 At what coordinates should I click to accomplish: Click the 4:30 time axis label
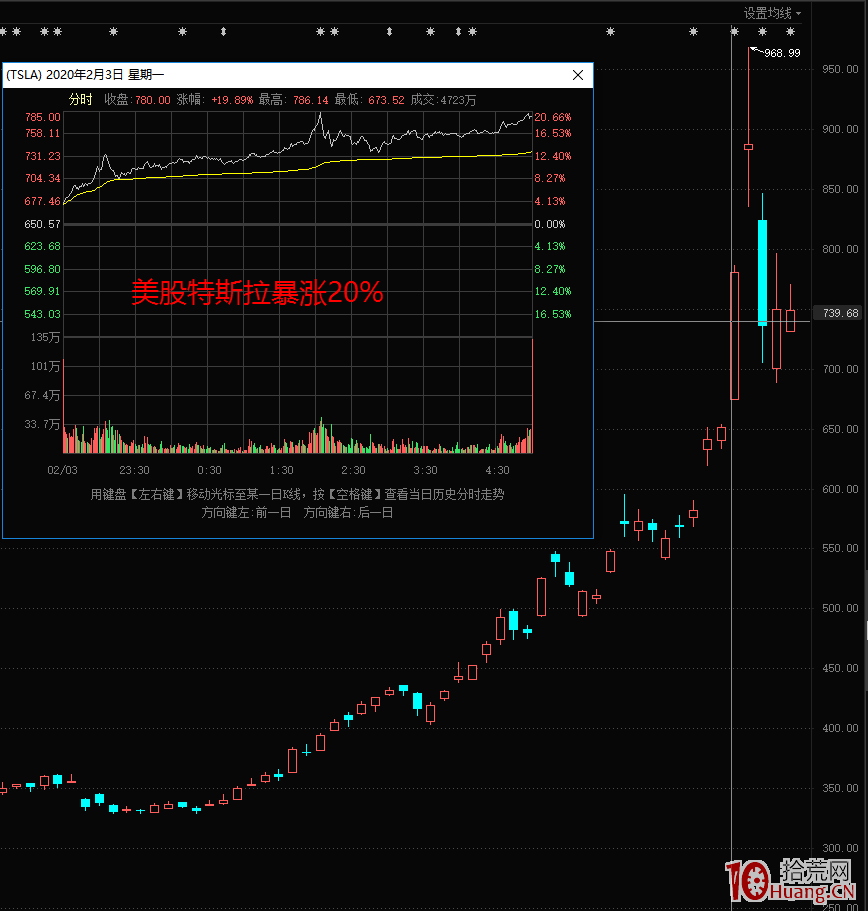pyautogui.click(x=497, y=470)
